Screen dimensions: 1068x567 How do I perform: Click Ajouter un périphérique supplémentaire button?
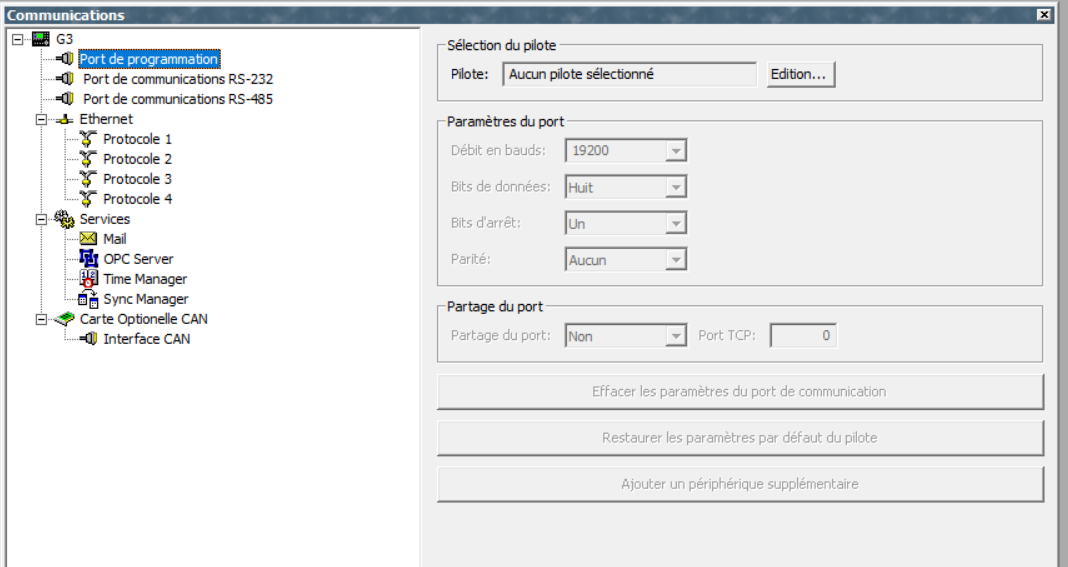pos(739,484)
